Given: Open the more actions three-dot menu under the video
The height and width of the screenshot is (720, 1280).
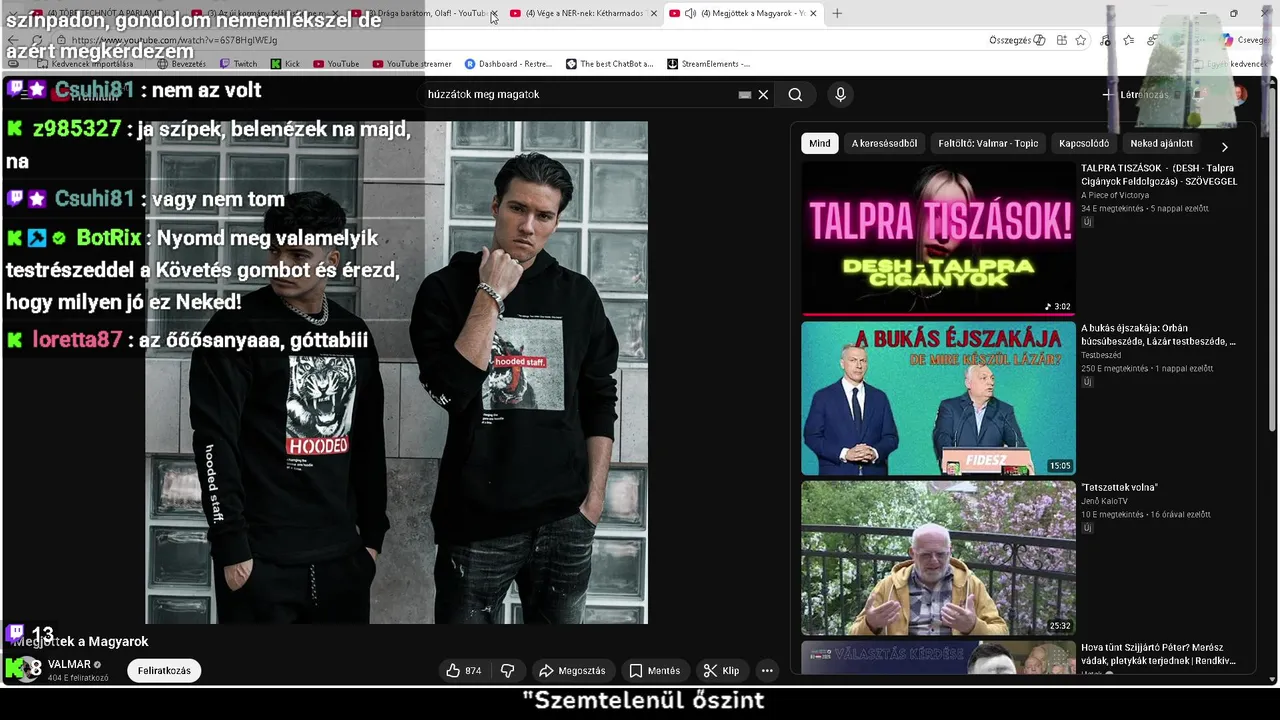Looking at the screenshot, I should click(x=767, y=670).
